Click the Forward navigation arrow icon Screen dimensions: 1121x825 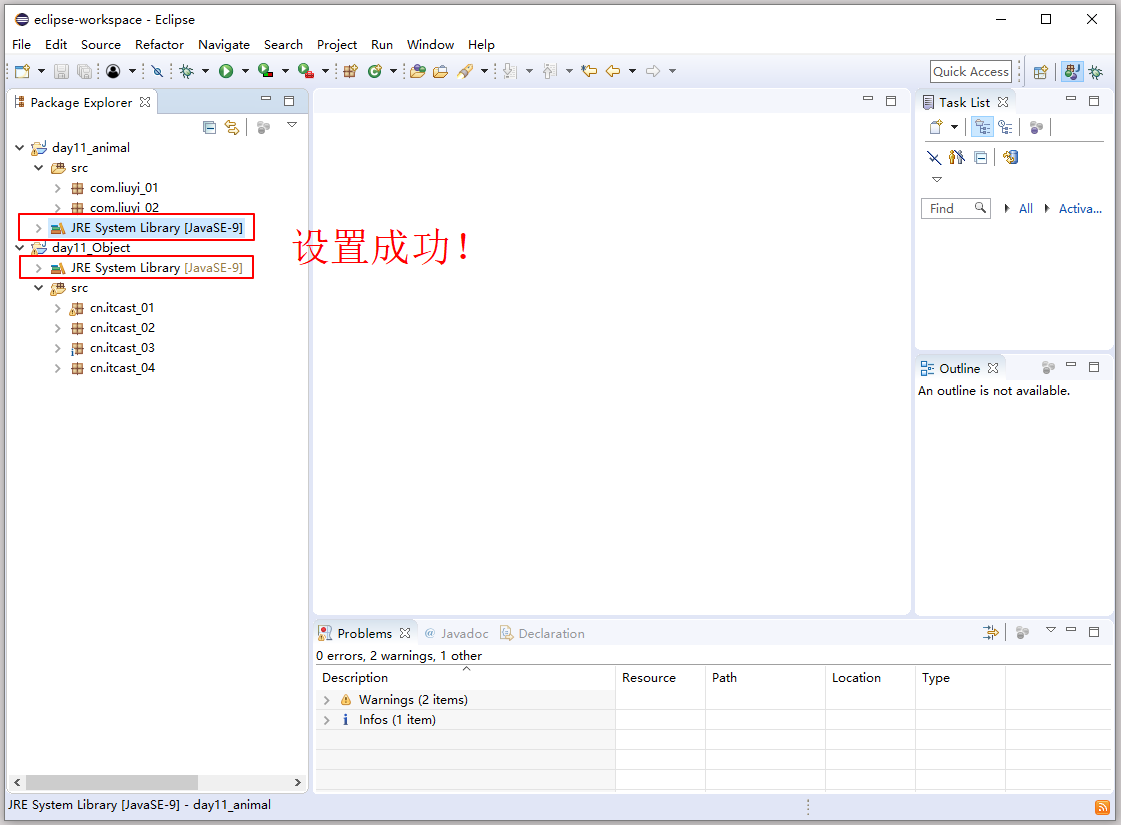653,71
